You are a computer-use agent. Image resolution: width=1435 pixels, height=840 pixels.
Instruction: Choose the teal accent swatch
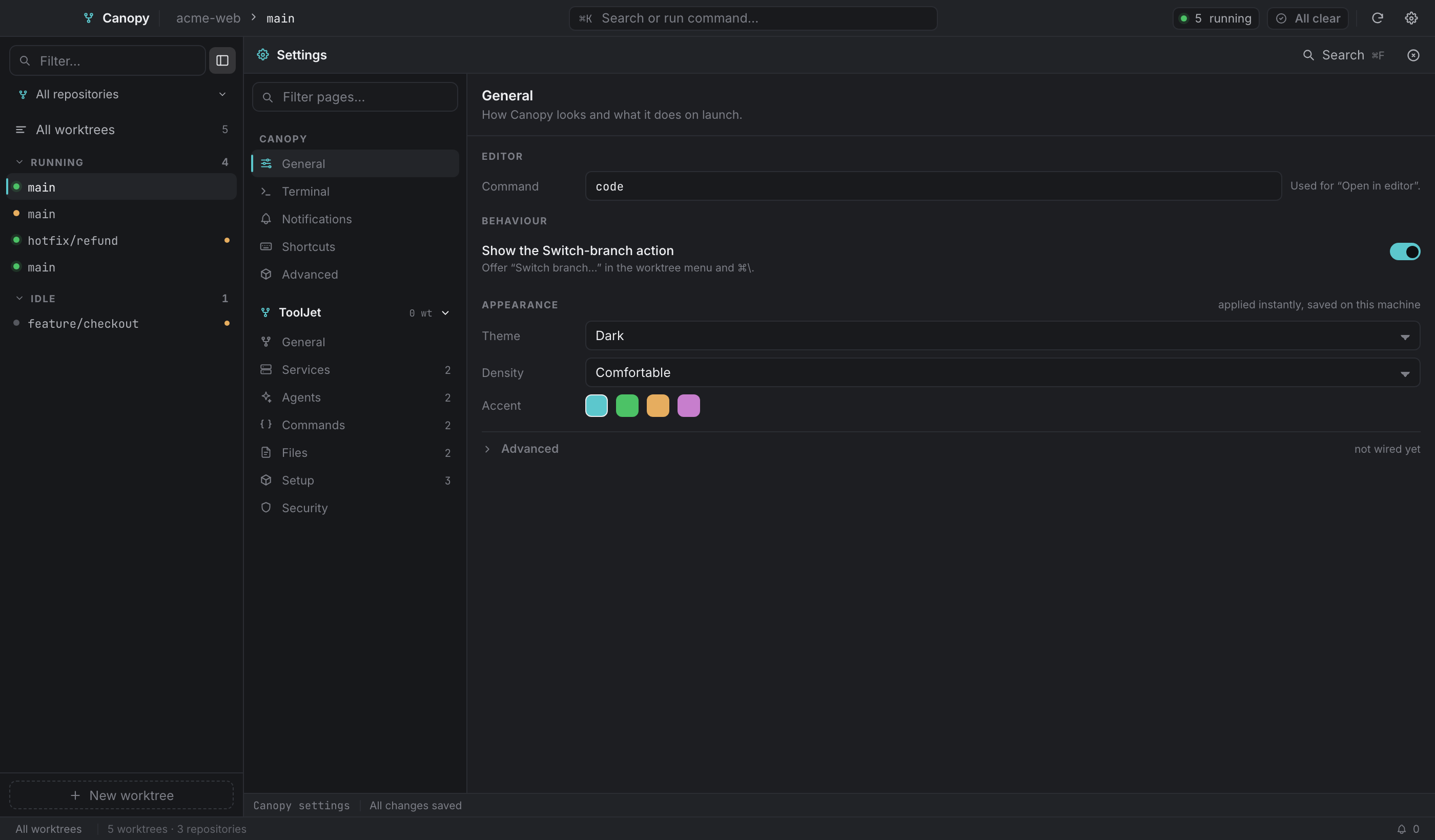[596, 406]
